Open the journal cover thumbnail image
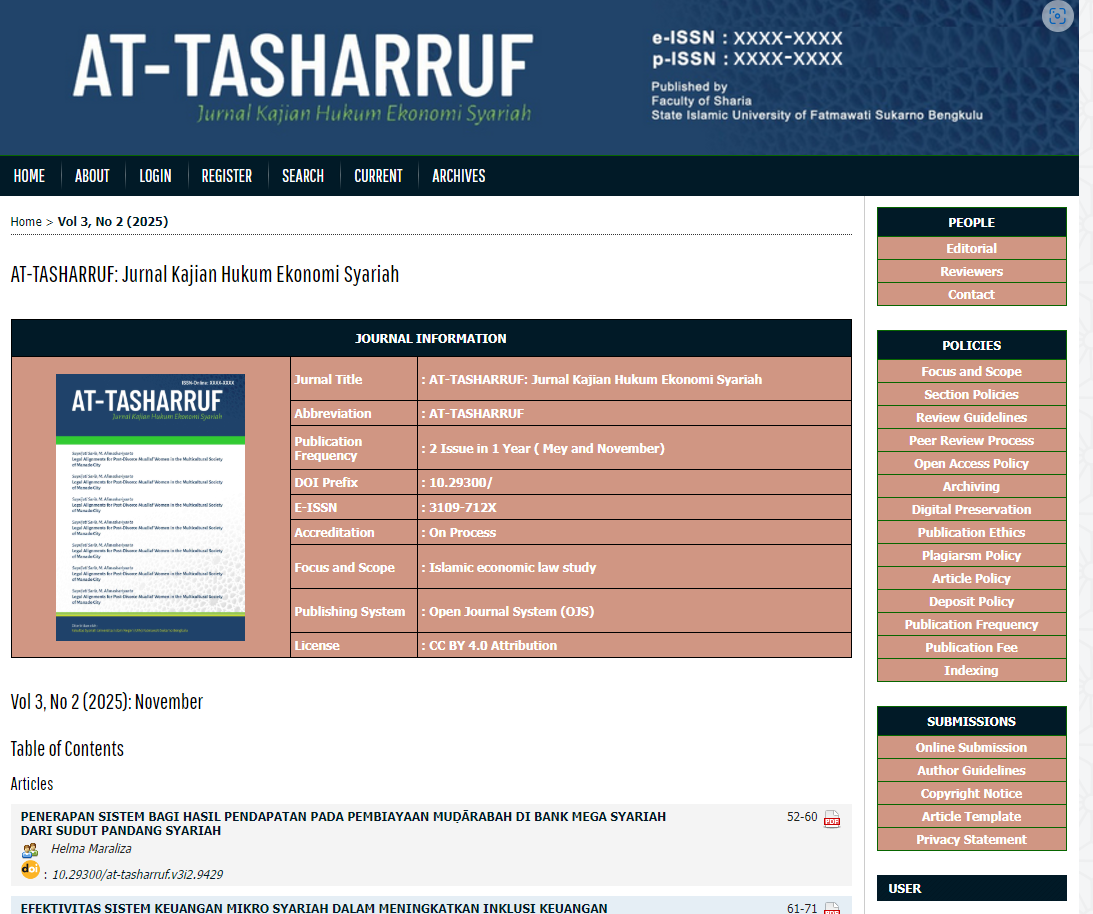 click(x=150, y=507)
